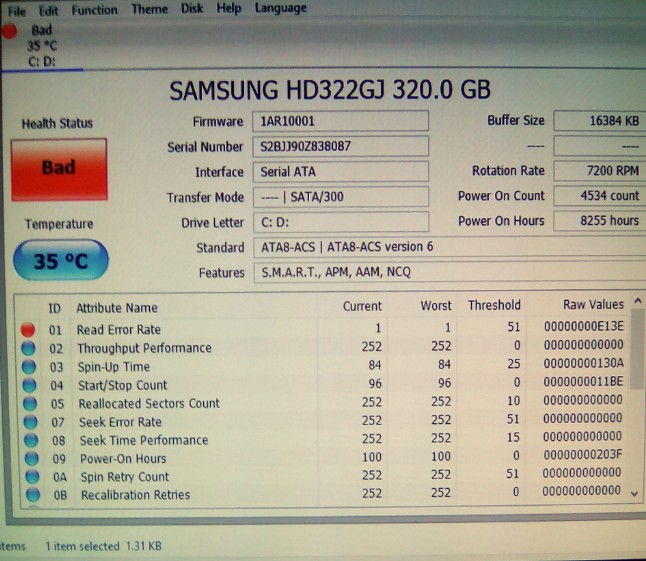The width and height of the screenshot is (646, 561).
Task: Click the Seek Error Rate status icon
Action: (28, 422)
